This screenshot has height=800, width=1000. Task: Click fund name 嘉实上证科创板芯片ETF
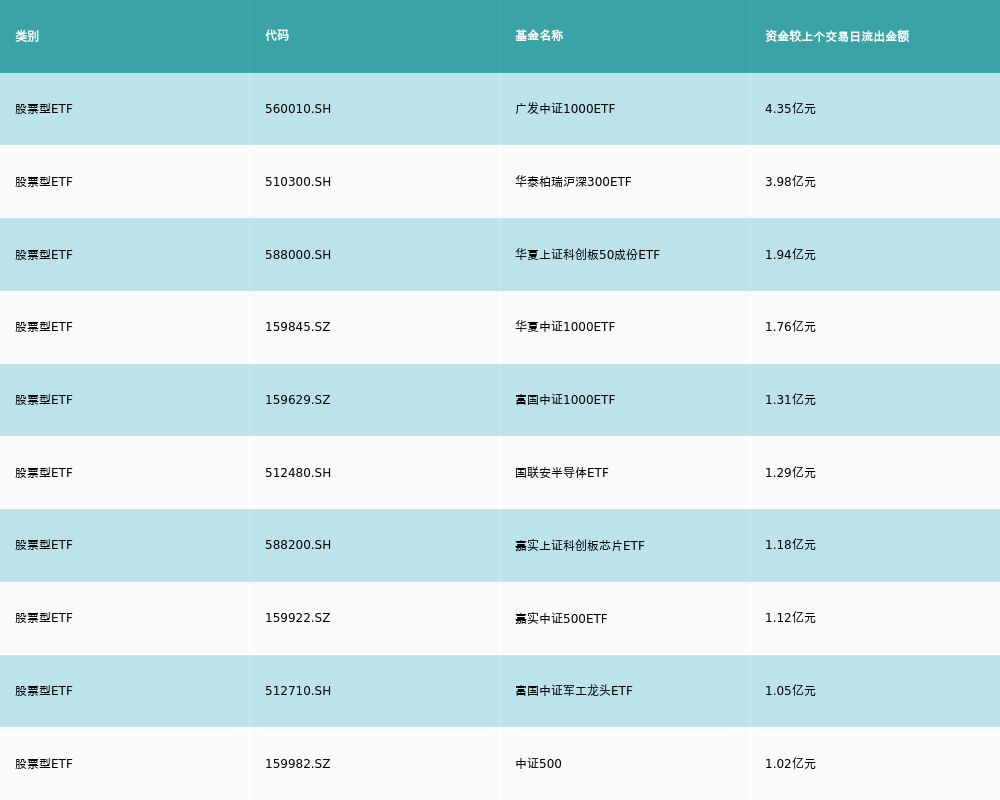580,545
